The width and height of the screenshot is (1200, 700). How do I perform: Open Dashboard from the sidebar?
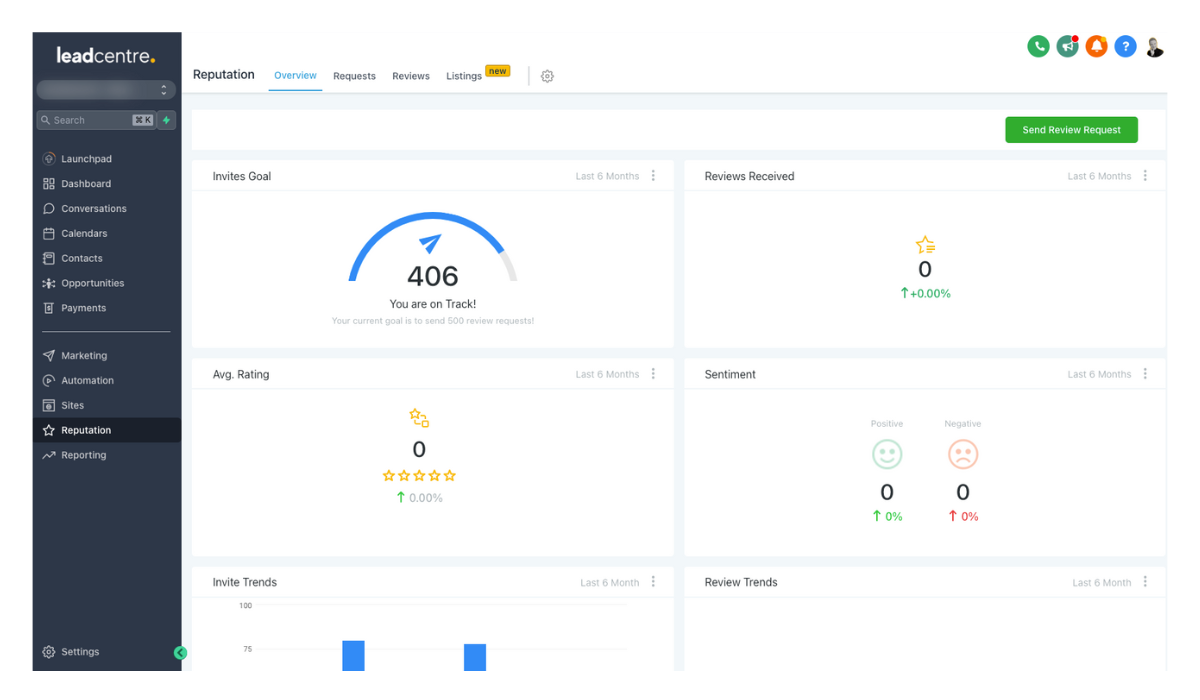(86, 184)
